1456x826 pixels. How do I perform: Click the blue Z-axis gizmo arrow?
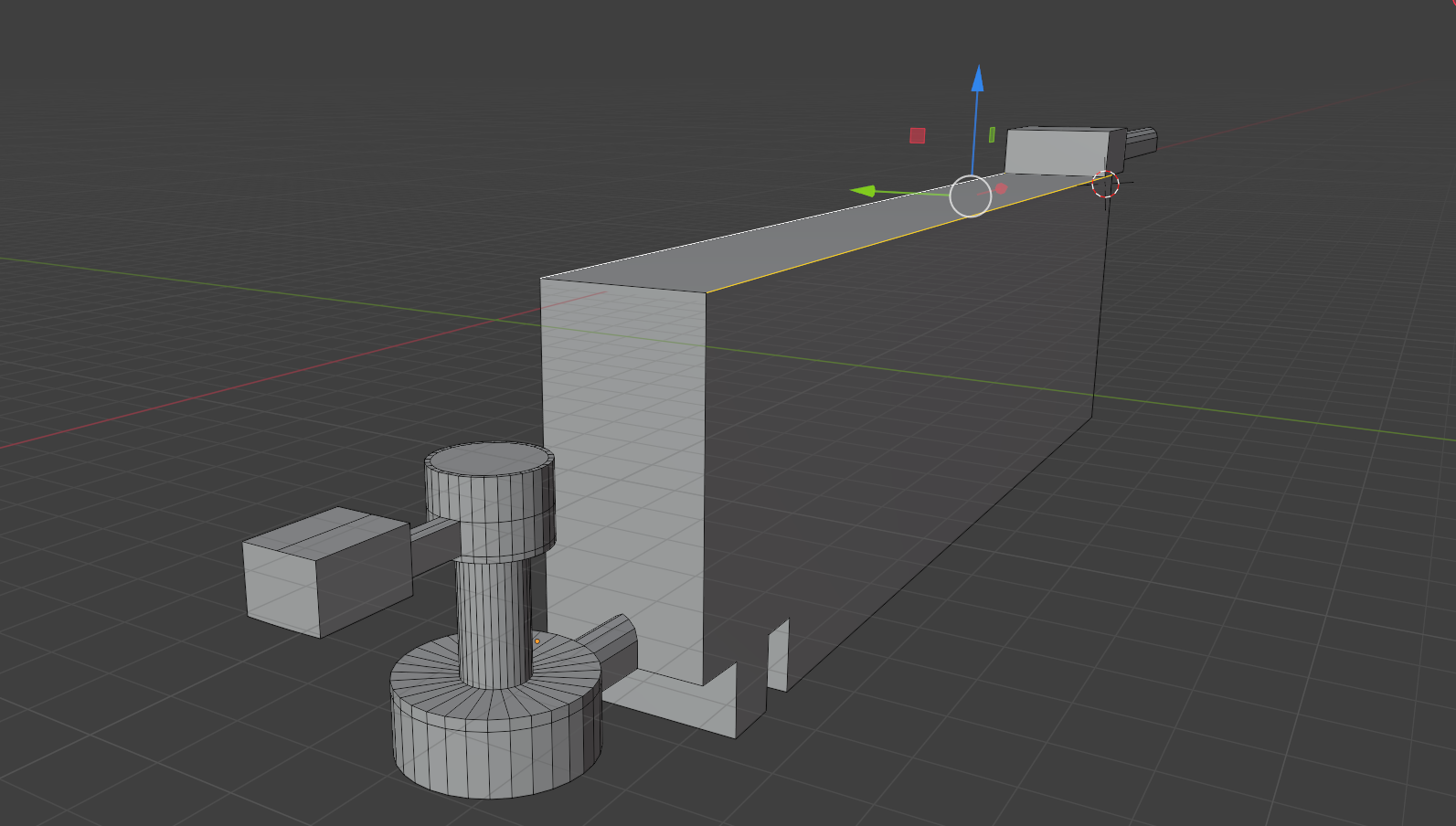tap(977, 80)
